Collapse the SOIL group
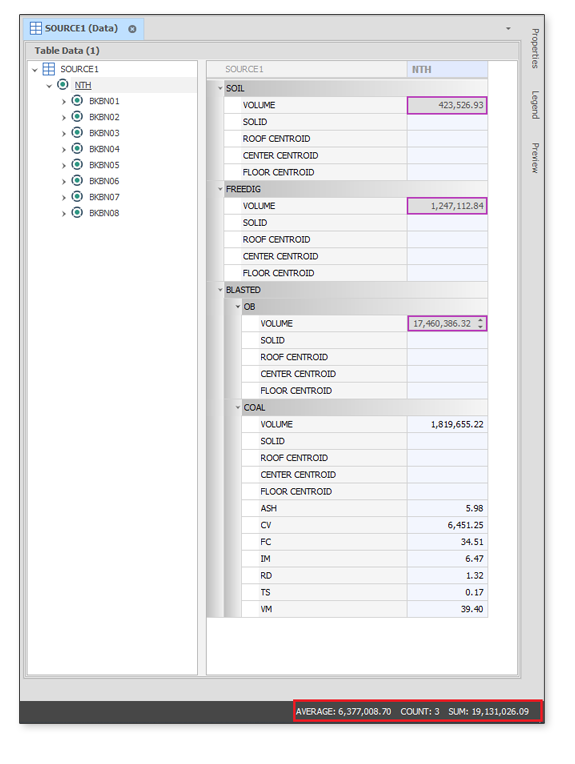 (x=220, y=88)
